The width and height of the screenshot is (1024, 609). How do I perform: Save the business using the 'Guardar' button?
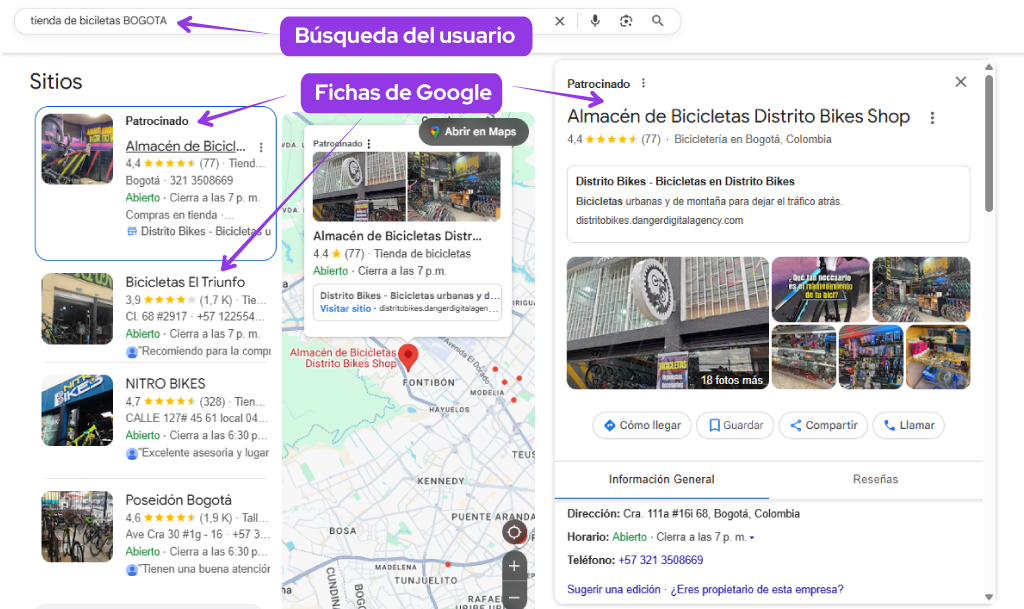click(735, 425)
